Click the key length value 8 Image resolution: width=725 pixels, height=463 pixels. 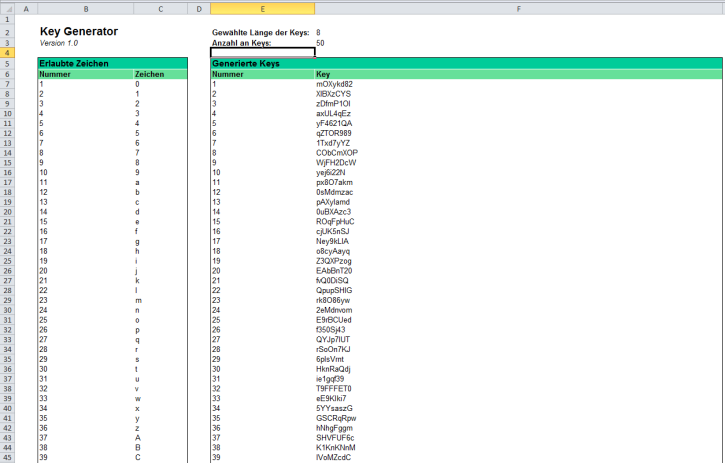(x=318, y=32)
